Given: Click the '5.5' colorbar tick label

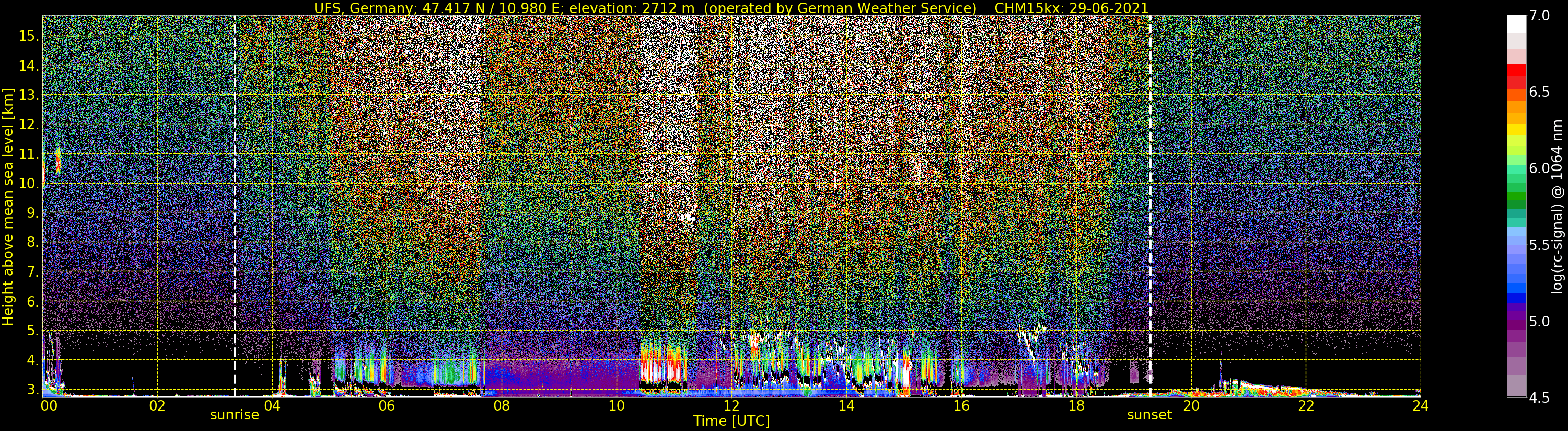Looking at the screenshot, I should coord(1539,245).
